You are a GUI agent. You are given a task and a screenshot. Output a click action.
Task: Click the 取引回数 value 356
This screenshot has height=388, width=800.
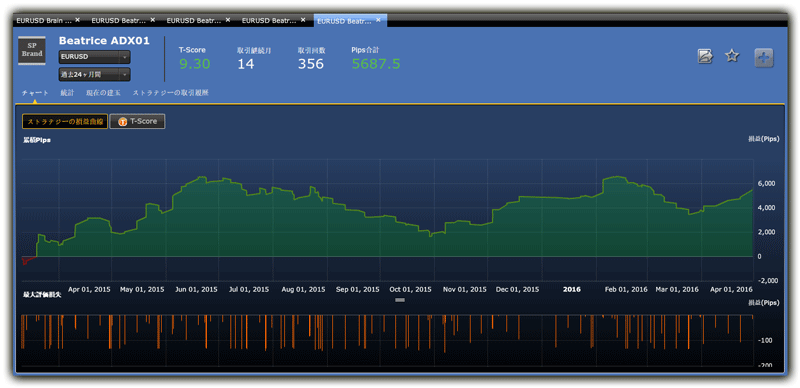(x=311, y=64)
